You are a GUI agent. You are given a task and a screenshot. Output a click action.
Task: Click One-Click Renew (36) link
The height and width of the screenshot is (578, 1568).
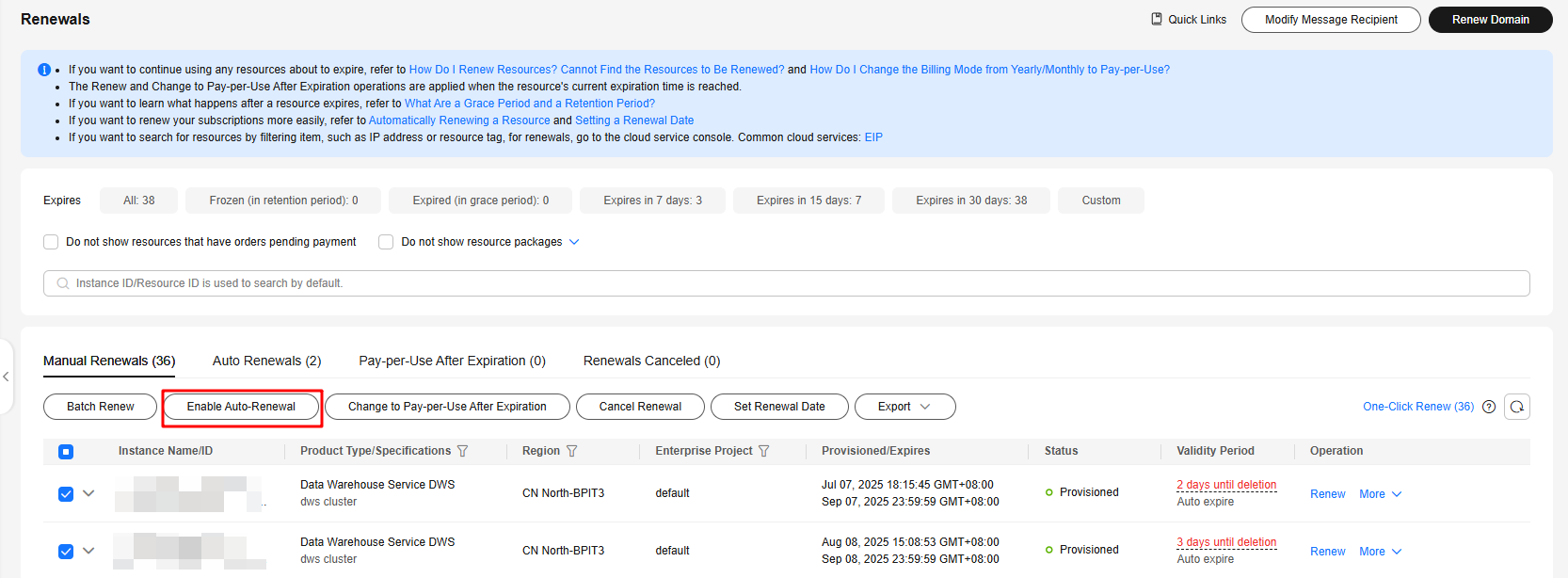[1418, 407]
